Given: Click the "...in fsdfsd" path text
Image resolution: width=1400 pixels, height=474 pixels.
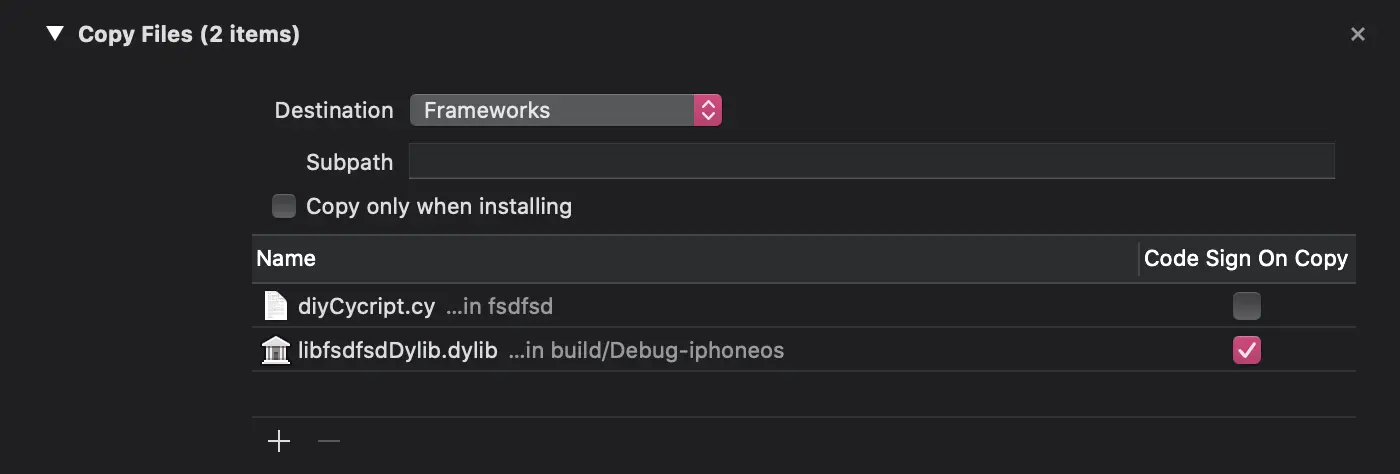Looking at the screenshot, I should pos(498,307).
